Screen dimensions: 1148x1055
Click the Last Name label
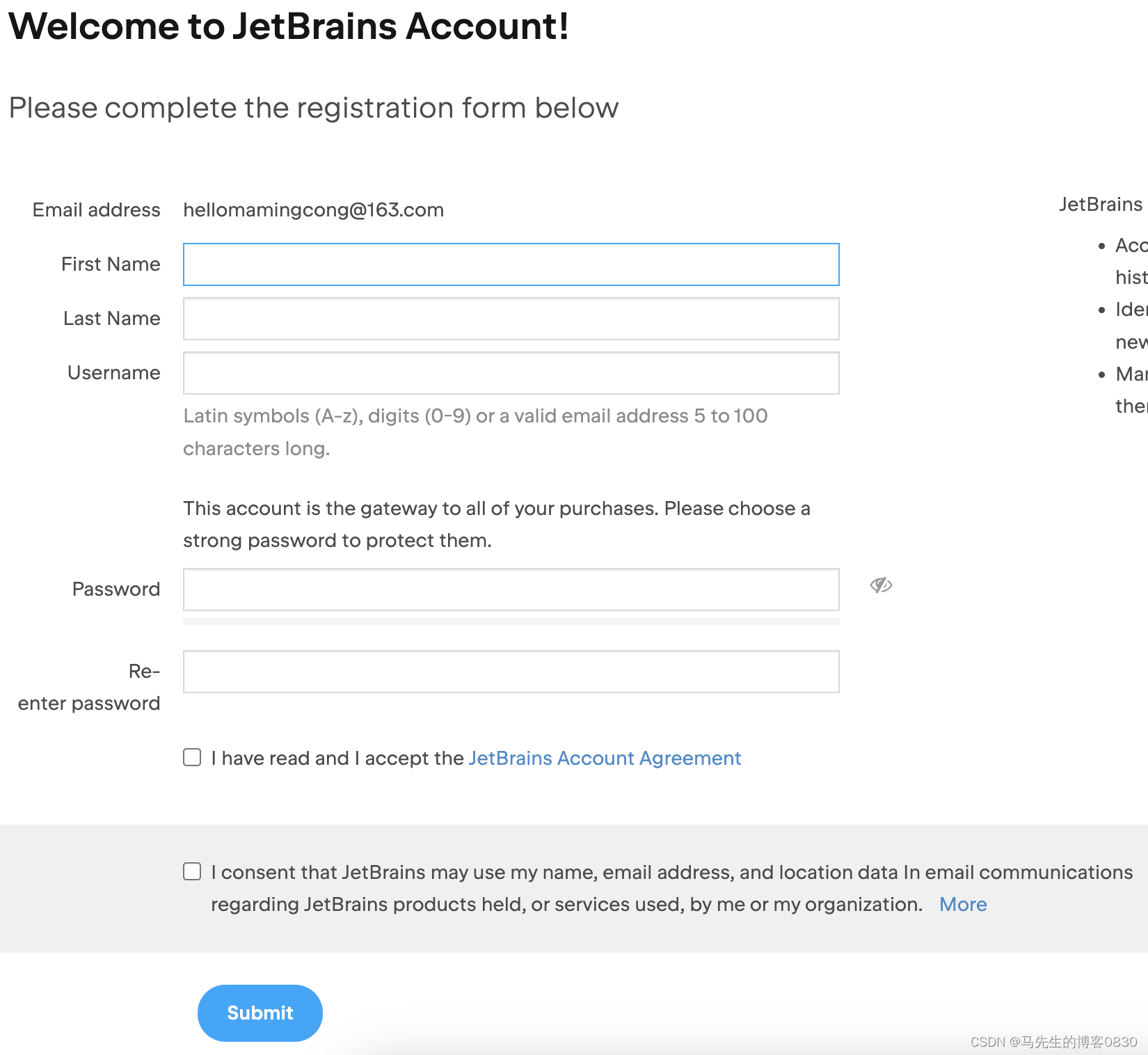pos(111,319)
